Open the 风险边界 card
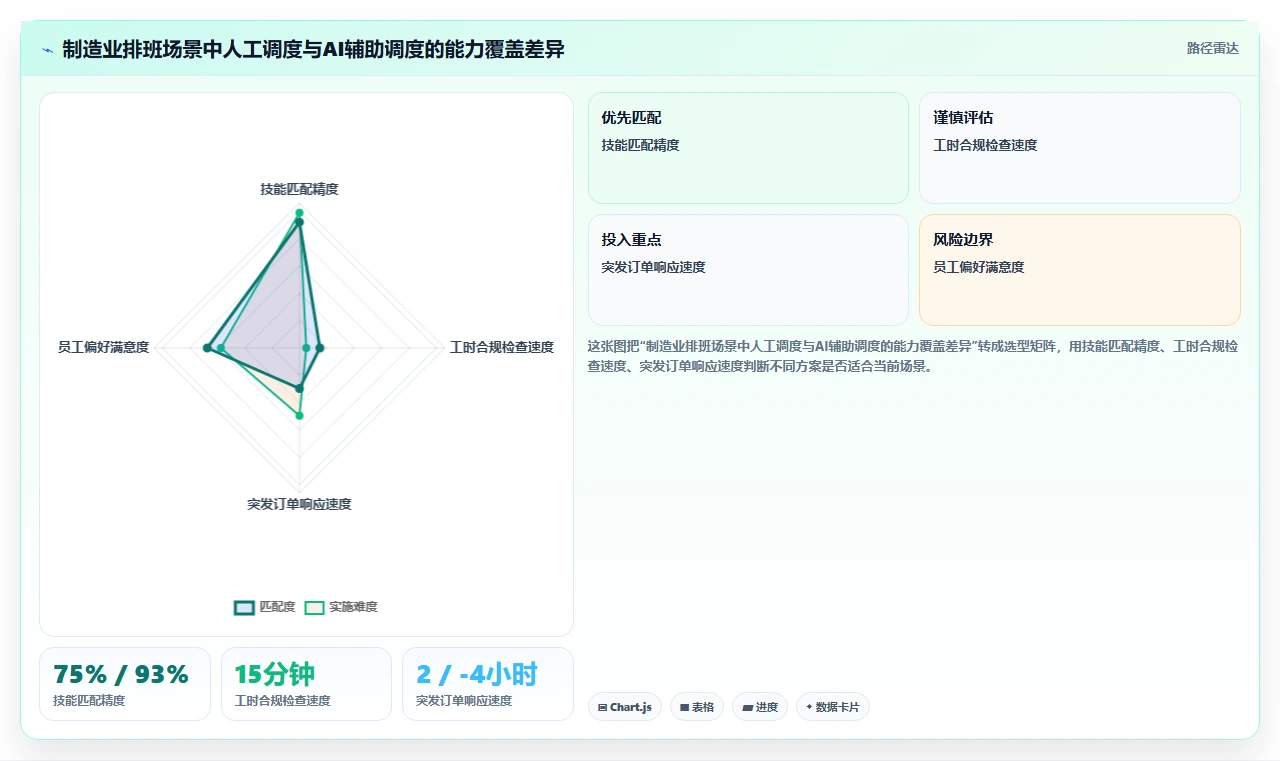This screenshot has width=1280, height=761. (x=1080, y=270)
